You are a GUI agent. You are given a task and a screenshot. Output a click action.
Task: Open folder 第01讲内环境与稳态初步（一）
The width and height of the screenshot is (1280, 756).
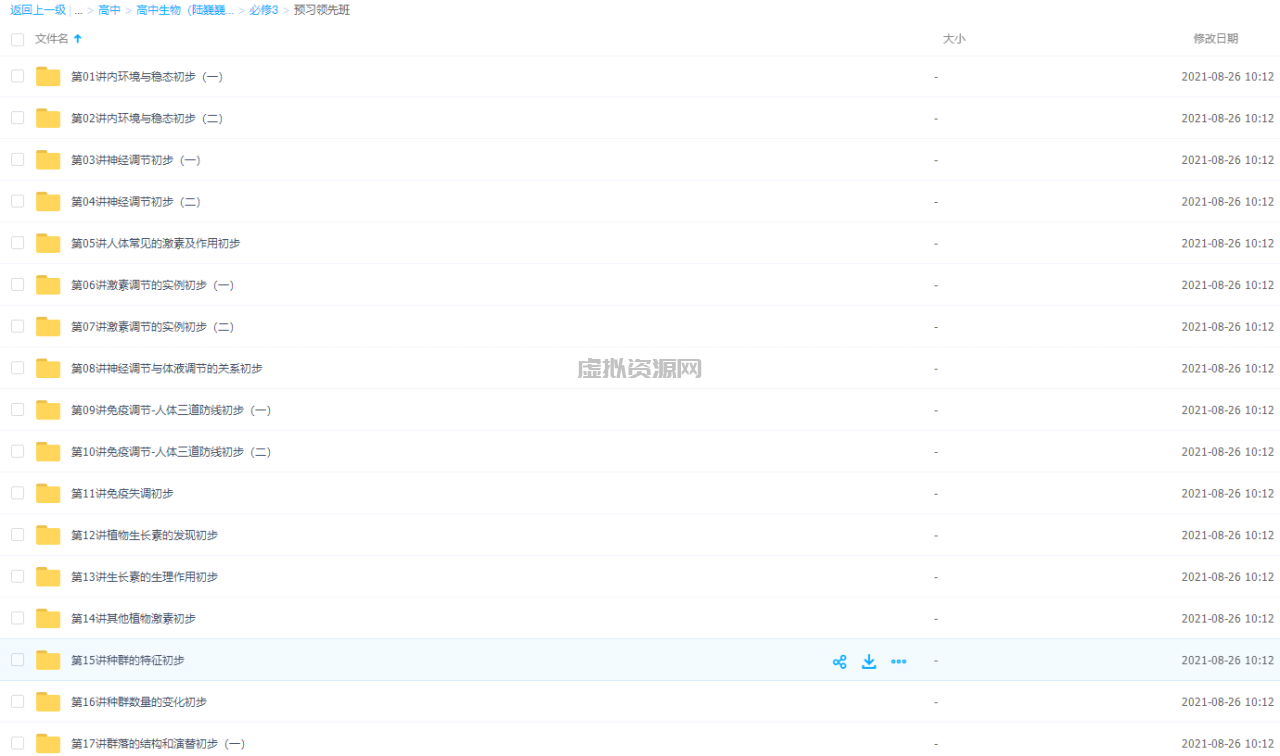147,77
